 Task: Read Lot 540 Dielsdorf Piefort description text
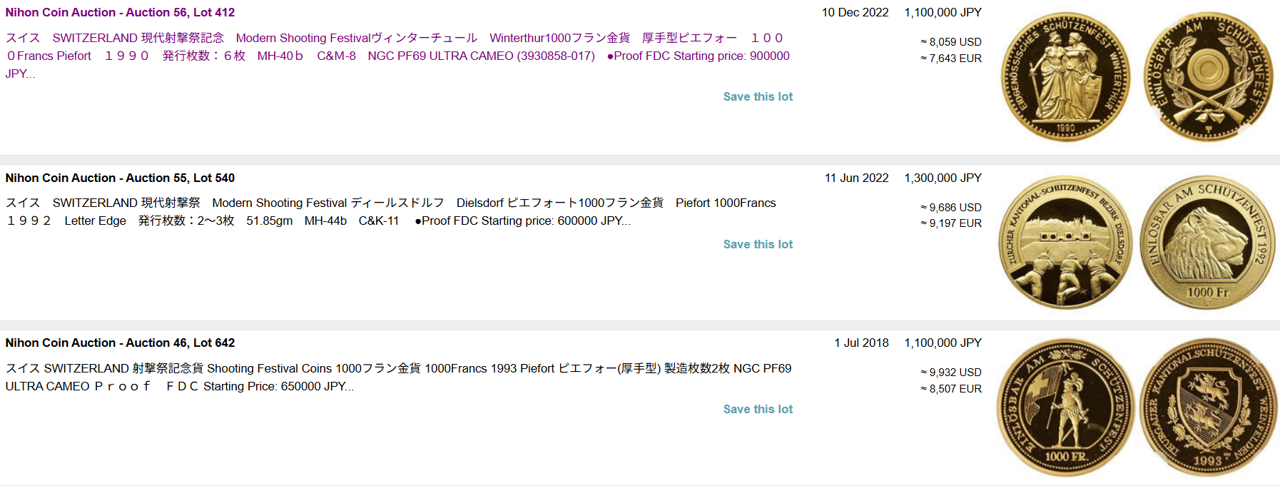(390, 212)
